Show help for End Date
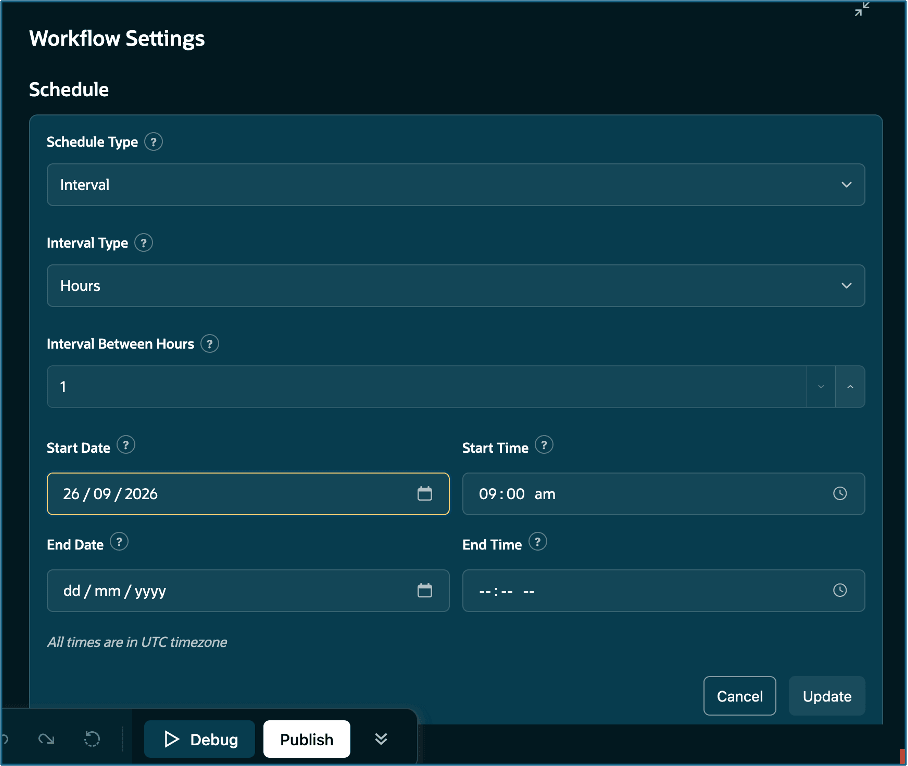908x766 pixels. click(119, 542)
